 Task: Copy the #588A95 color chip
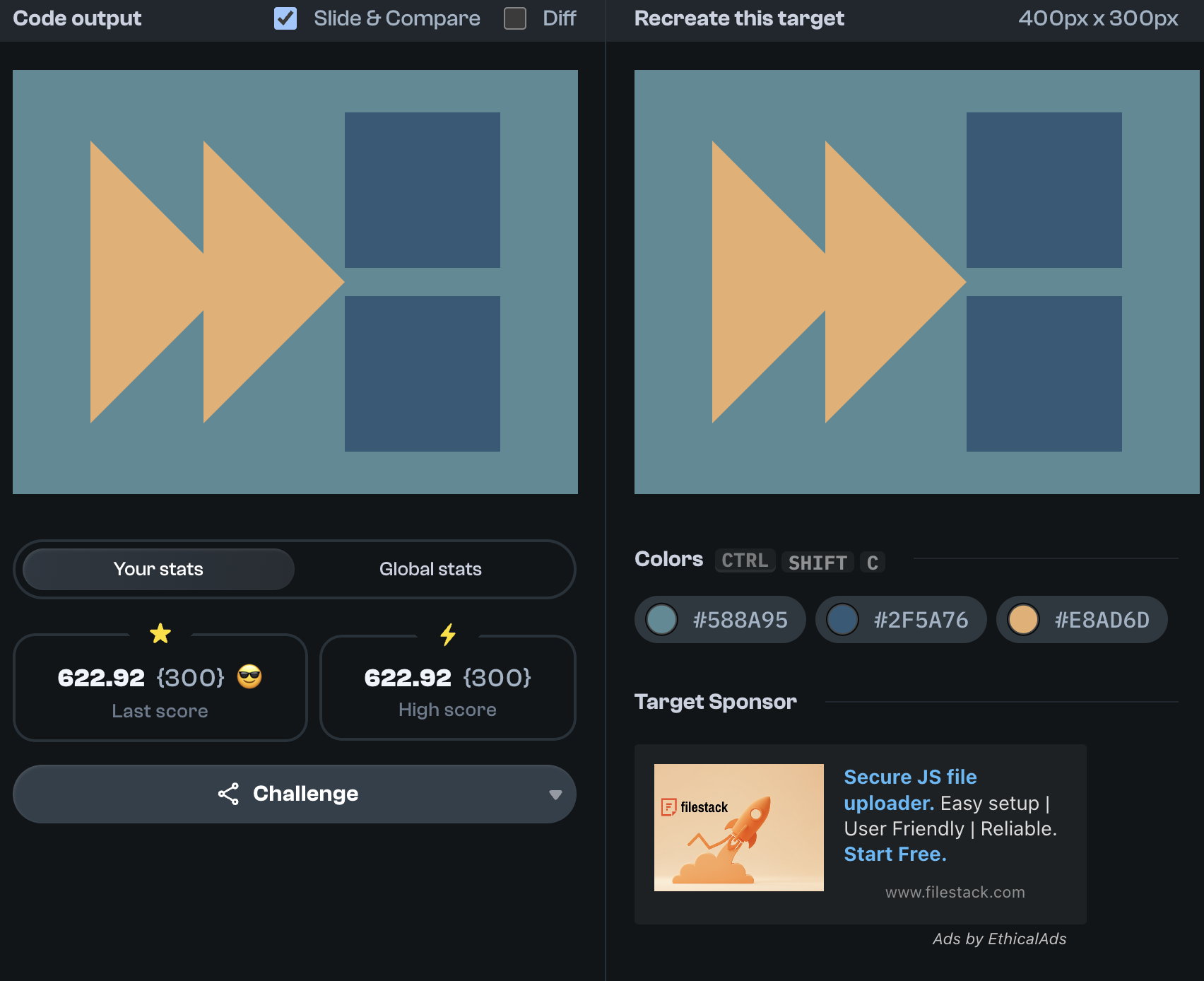[719, 620]
